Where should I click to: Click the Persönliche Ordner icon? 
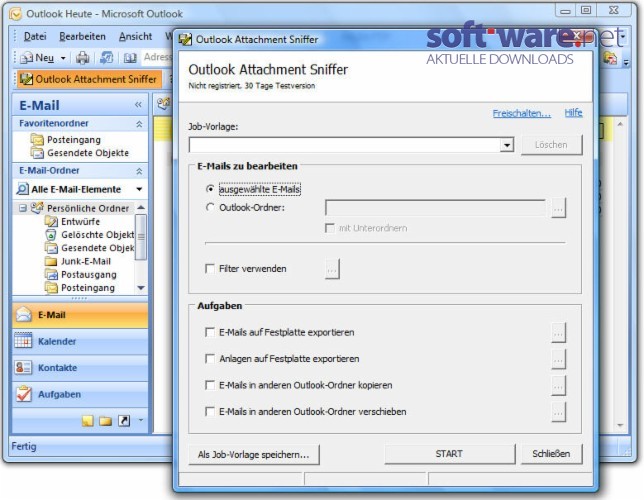[37, 208]
